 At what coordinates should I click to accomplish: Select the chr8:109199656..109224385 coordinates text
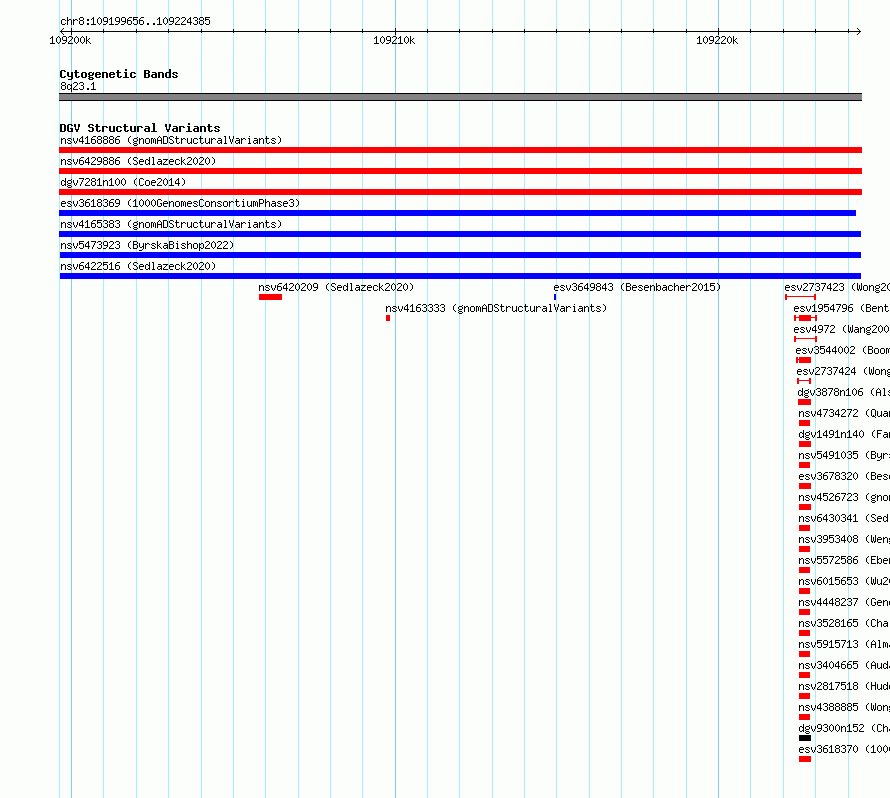135,21
